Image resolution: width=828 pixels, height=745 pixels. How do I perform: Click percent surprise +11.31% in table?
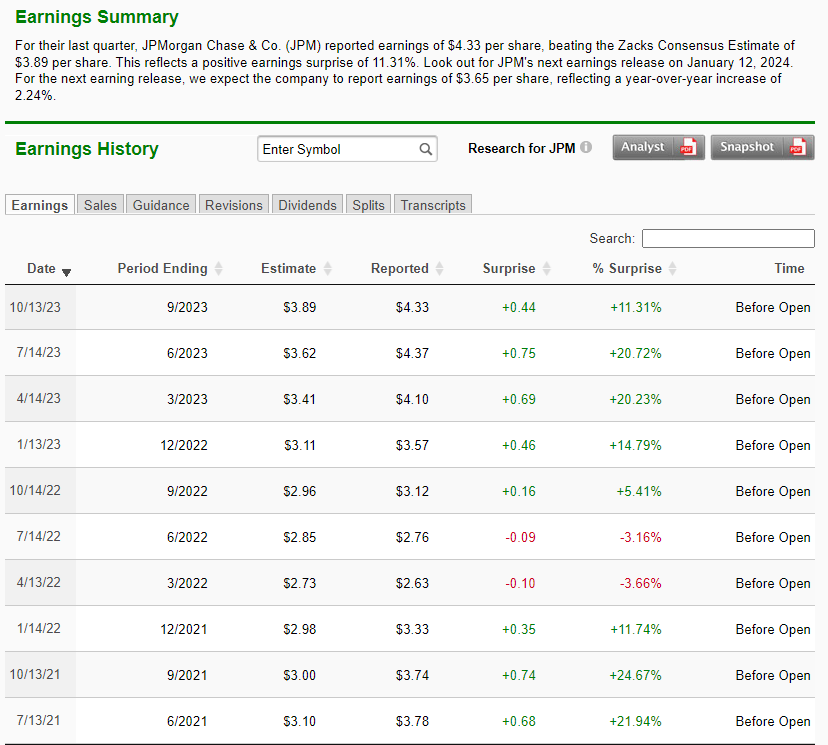point(636,307)
